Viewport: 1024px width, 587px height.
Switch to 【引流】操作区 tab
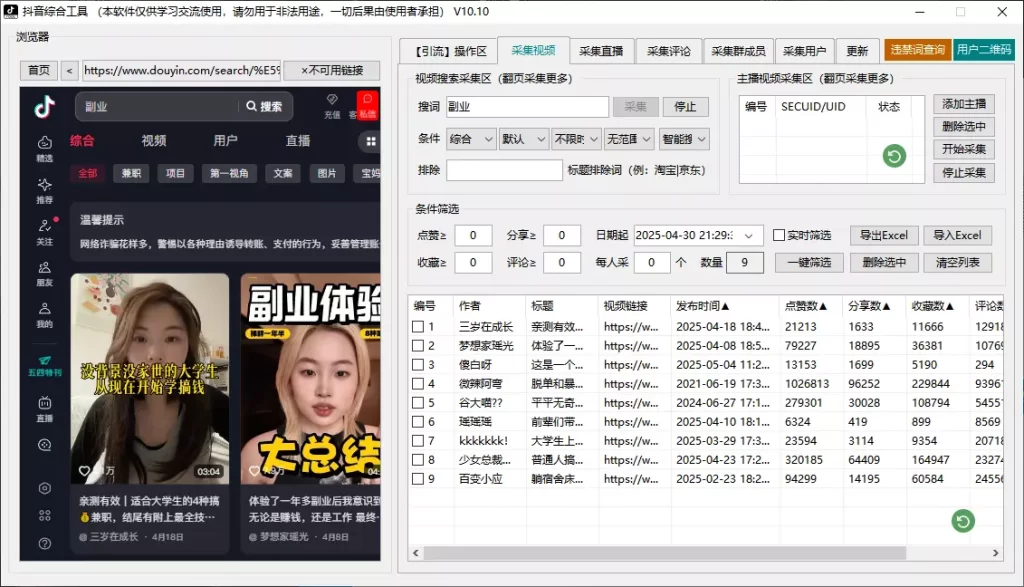click(x=451, y=51)
